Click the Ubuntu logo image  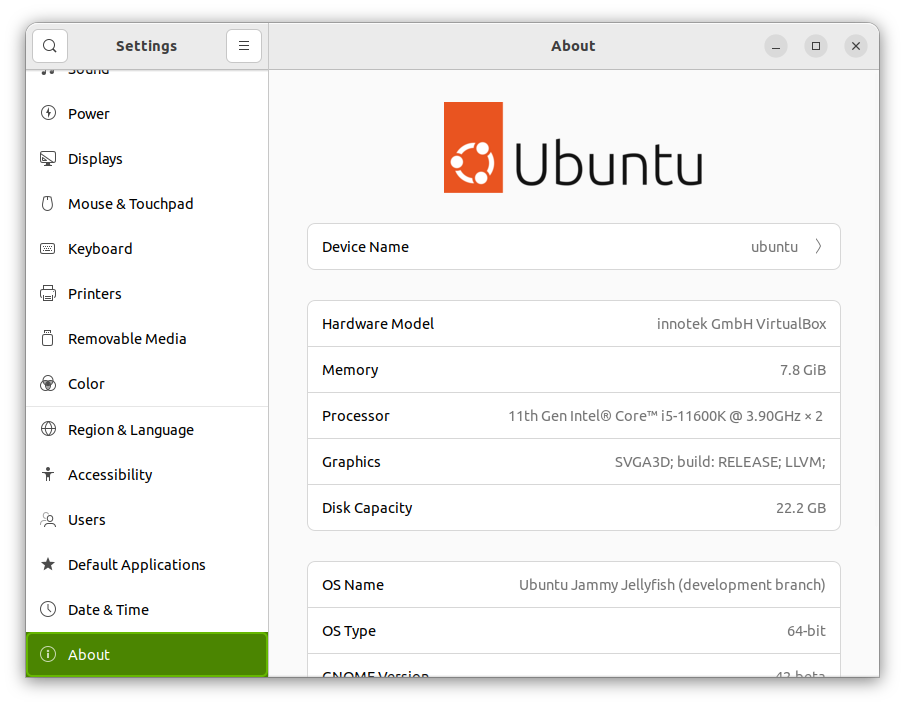(573, 147)
